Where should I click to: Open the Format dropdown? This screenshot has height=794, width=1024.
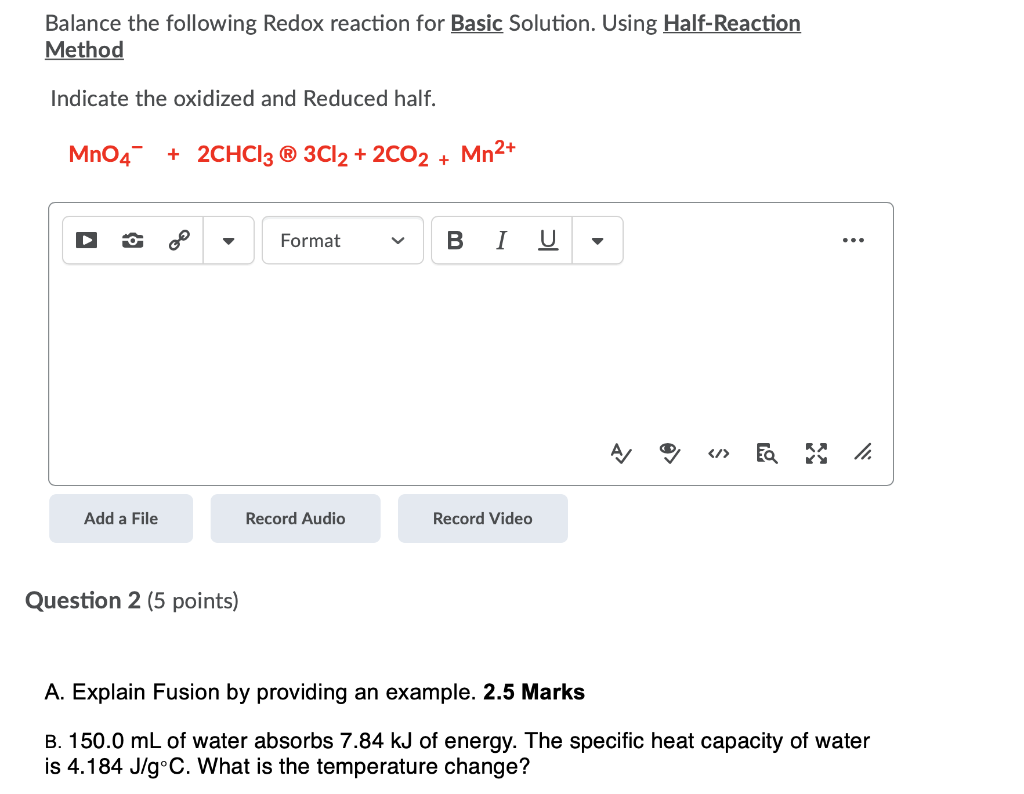(342, 240)
